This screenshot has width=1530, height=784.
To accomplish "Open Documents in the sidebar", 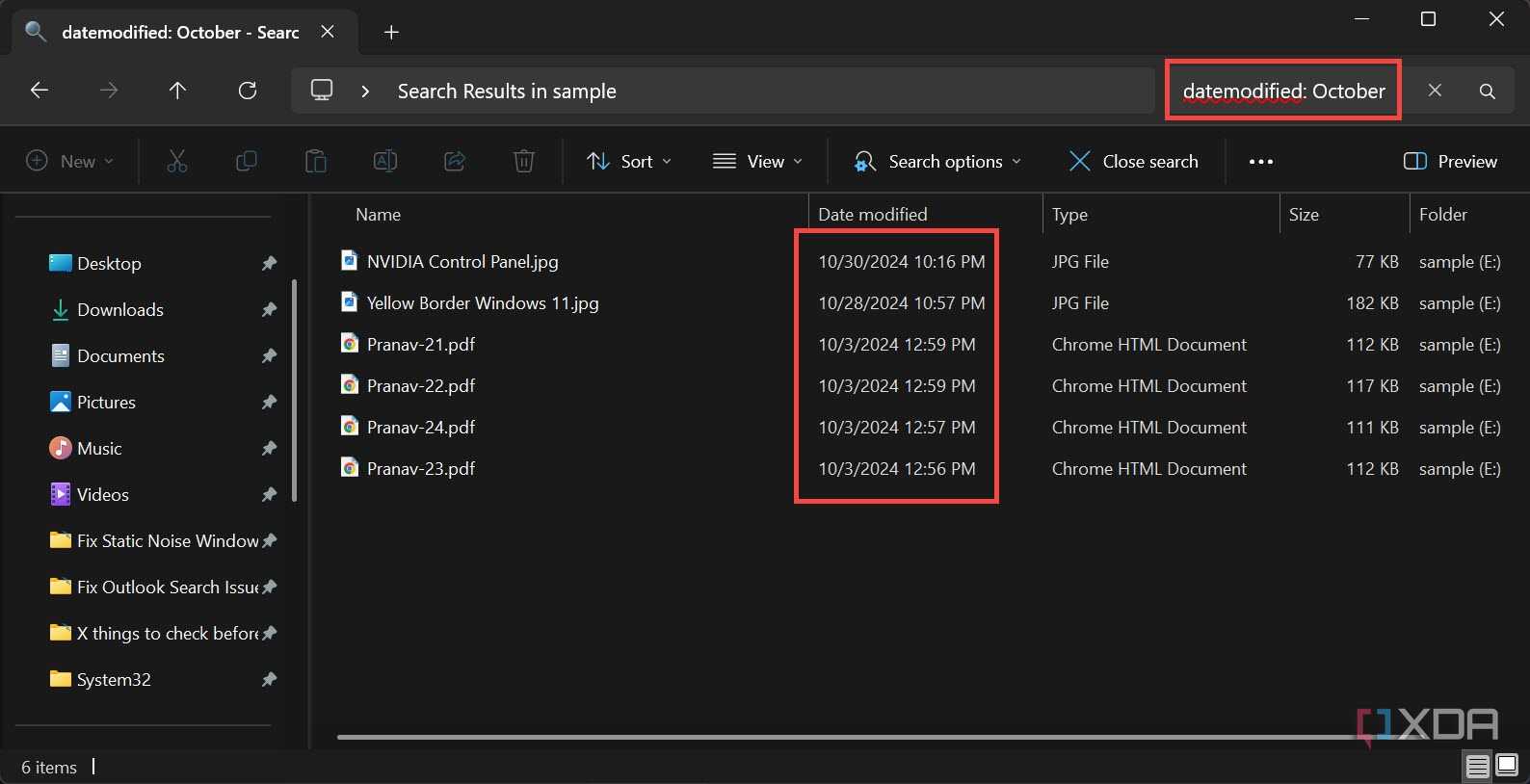I will 120,355.
